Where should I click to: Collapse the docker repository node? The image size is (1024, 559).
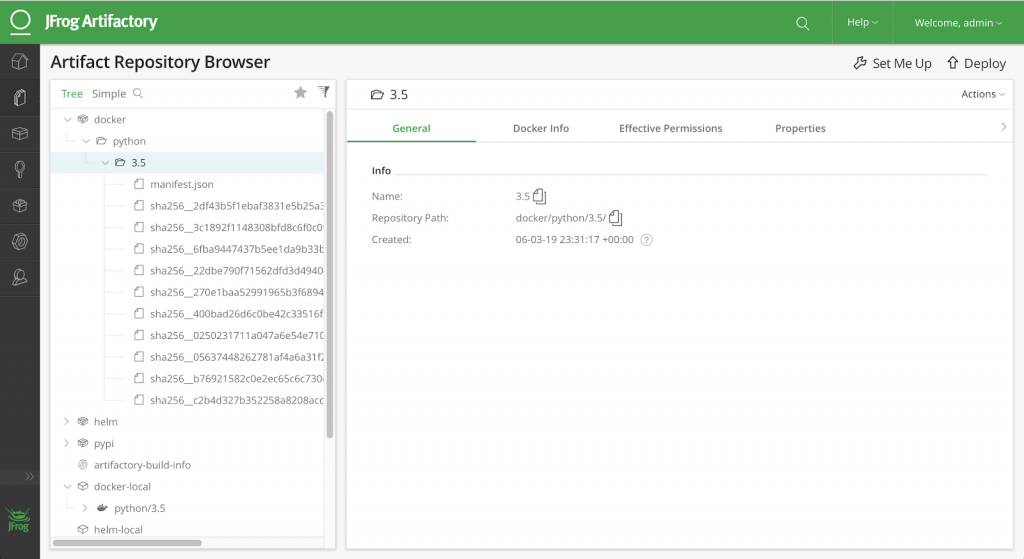pos(67,120)
